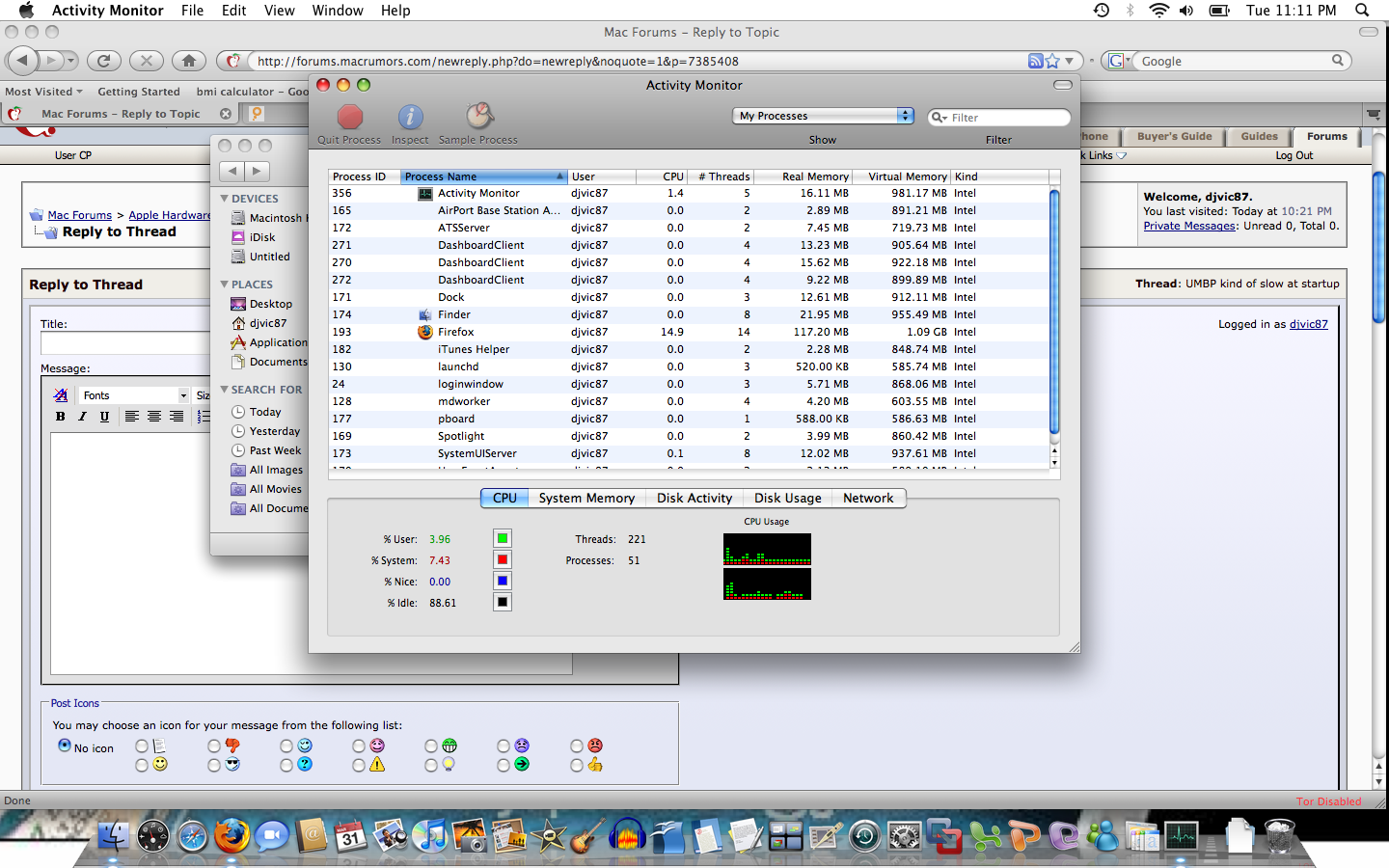Open the Quick Links dropdown arrow

[x=1121, y=155]
